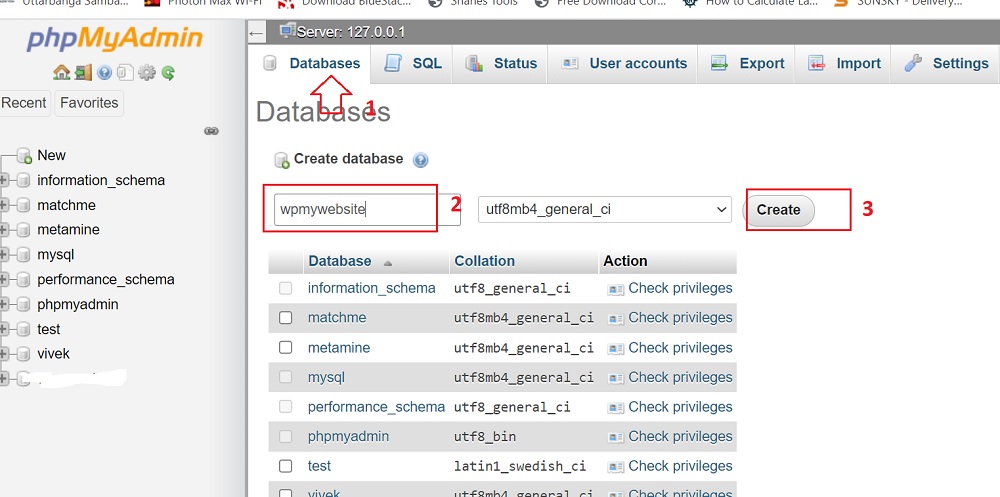Image resolution: width=1000 pixels, height=497 pixels.
Task: Click the phpmyadmin database icon in tree
Action: click(x=24, y=304)
